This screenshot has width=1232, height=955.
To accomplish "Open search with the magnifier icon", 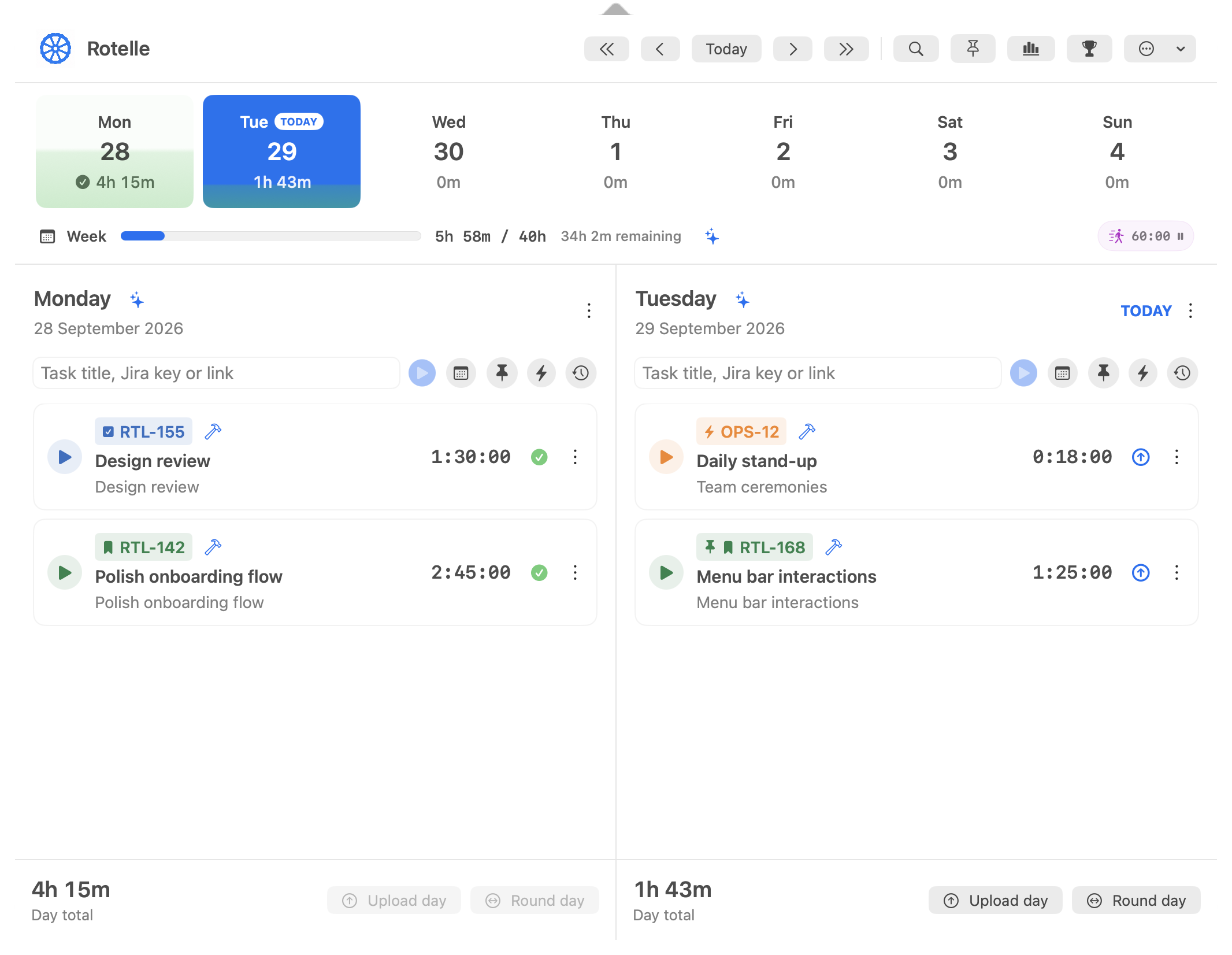I will 915,49.
